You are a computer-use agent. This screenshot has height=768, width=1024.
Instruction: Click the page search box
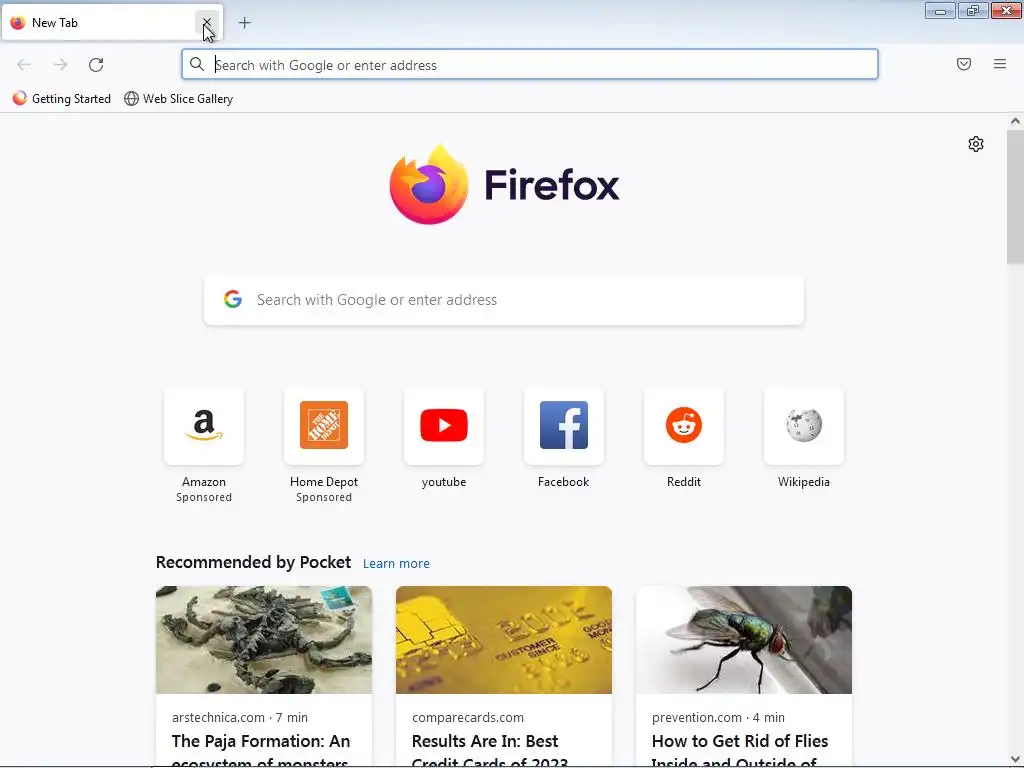coord(504,300)
